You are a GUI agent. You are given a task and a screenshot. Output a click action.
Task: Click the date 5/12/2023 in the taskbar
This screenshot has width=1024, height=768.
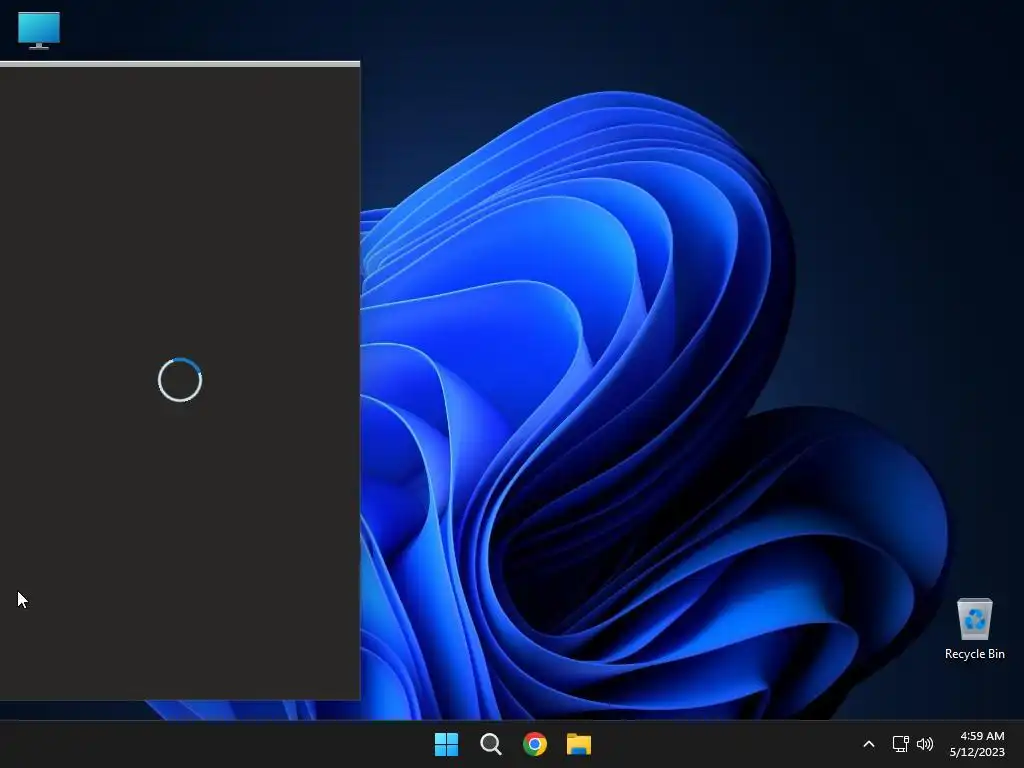click(x=977, y=752)
